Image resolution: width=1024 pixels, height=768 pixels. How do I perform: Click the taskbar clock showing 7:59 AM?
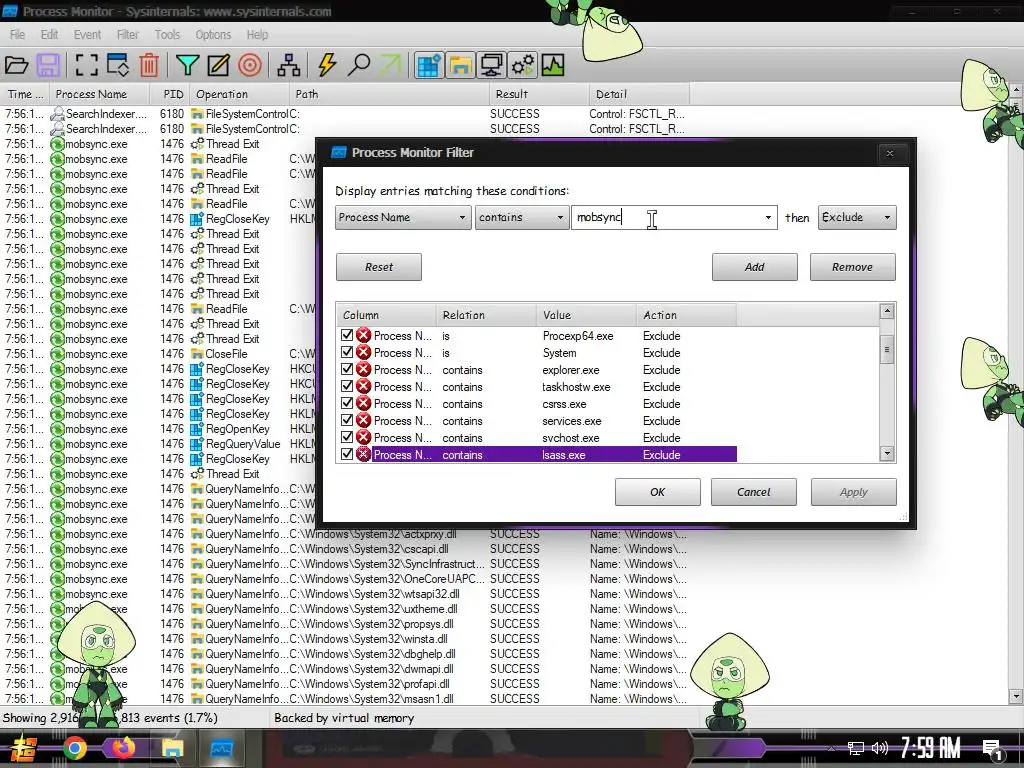(x=931, y=748)
